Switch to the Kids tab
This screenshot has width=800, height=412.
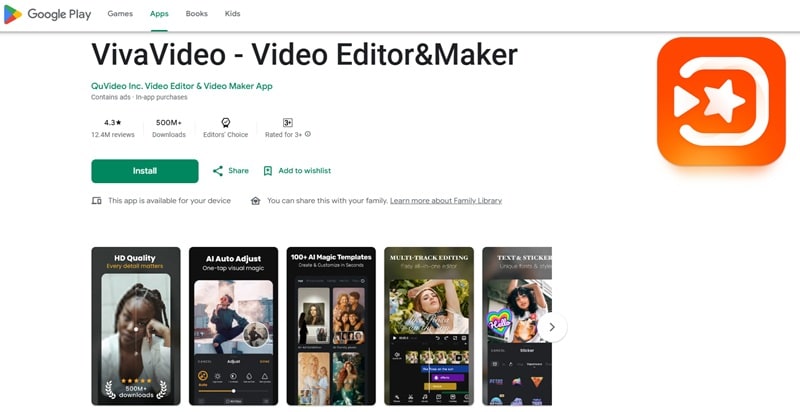(x=232, y=14)
